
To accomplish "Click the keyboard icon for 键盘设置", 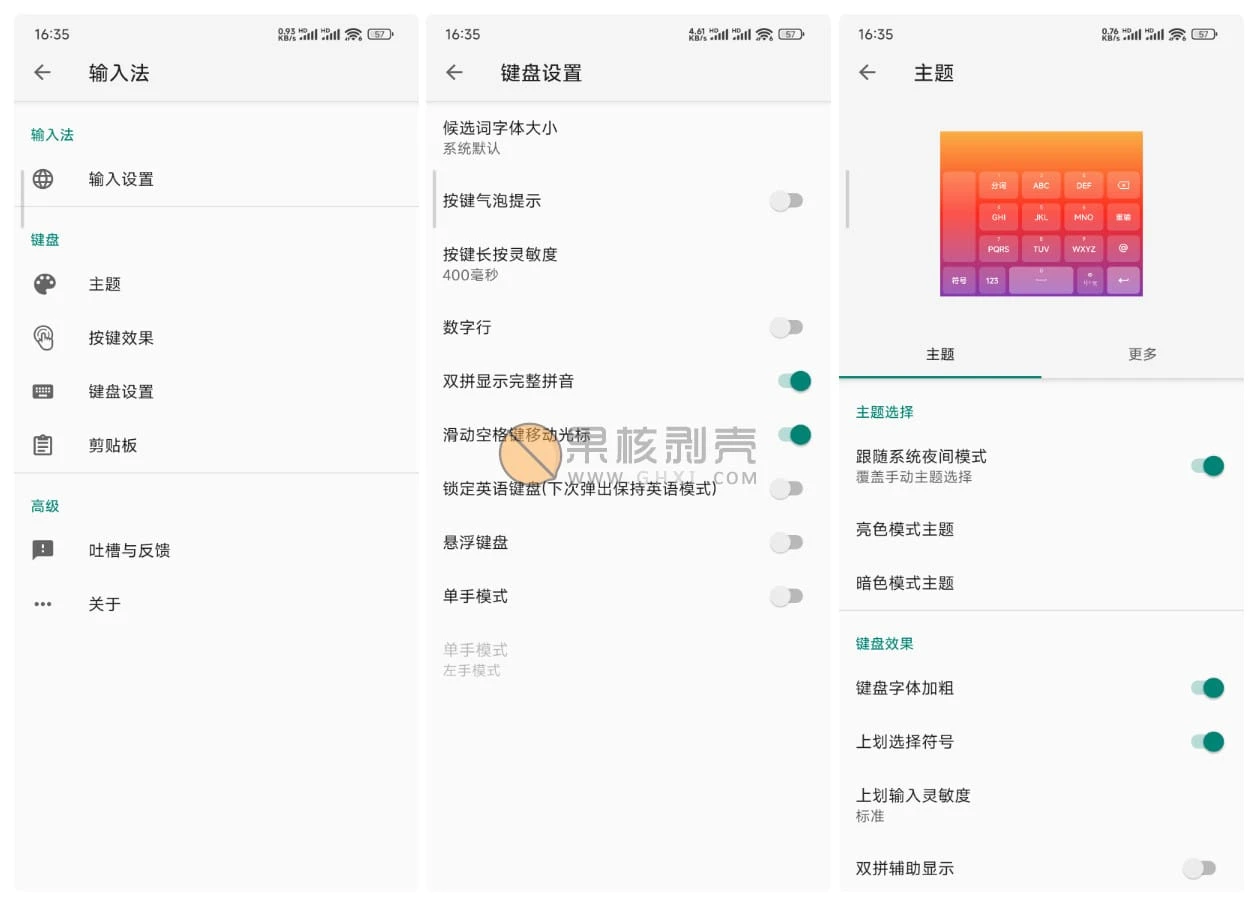I will pos(43,392).
